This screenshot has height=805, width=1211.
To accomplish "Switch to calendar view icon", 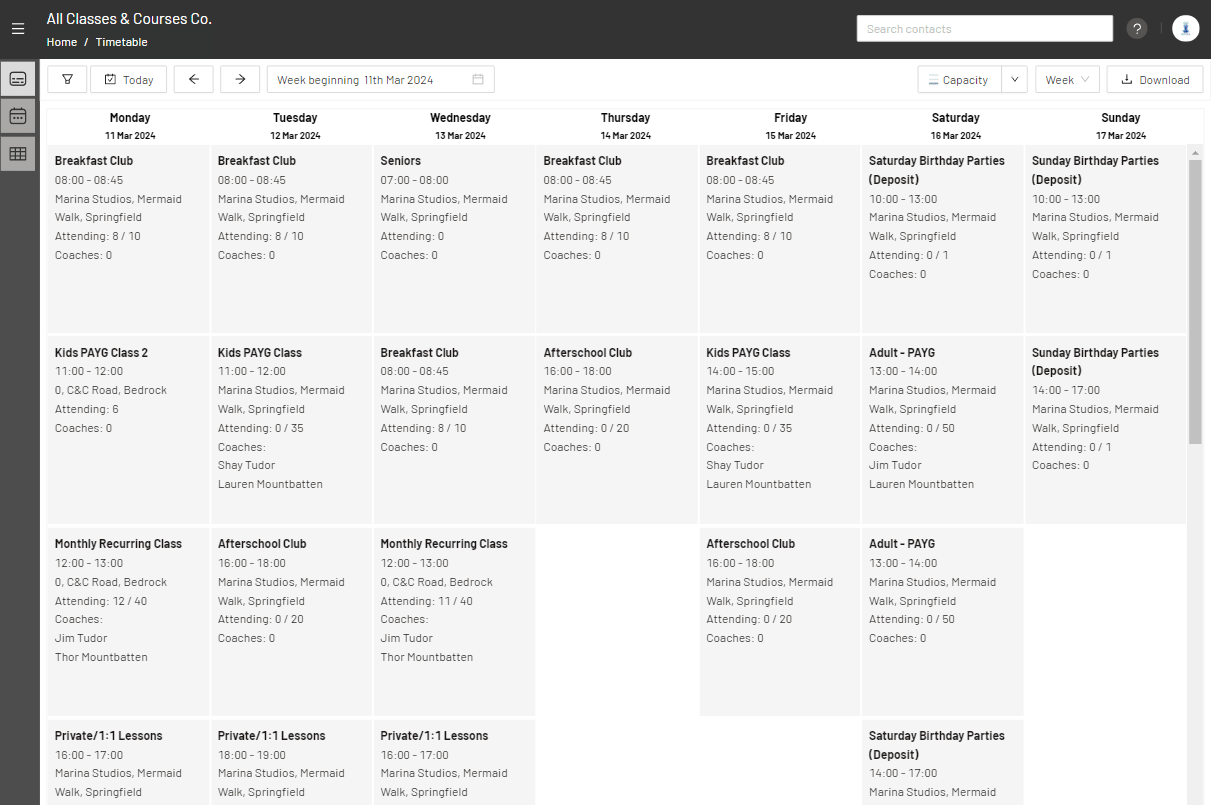I will point(18,116).
